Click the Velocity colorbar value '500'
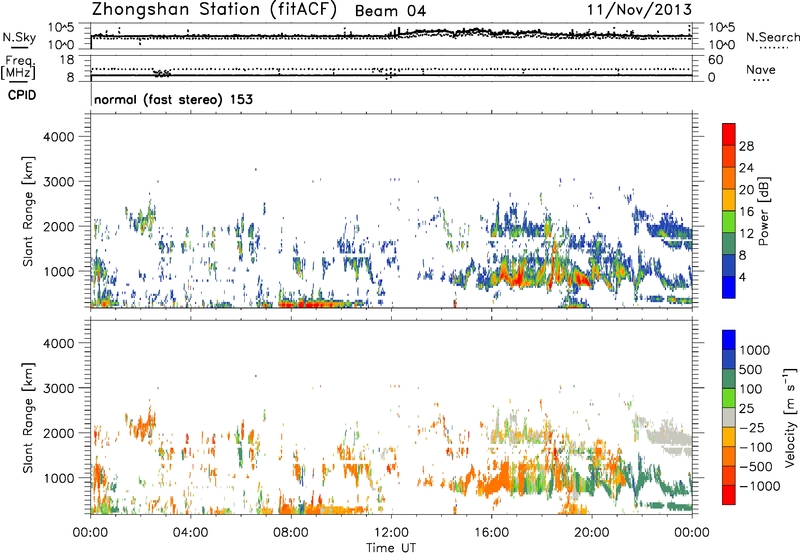This screenshot has width=800, height=554. click(x=751, y=369)
